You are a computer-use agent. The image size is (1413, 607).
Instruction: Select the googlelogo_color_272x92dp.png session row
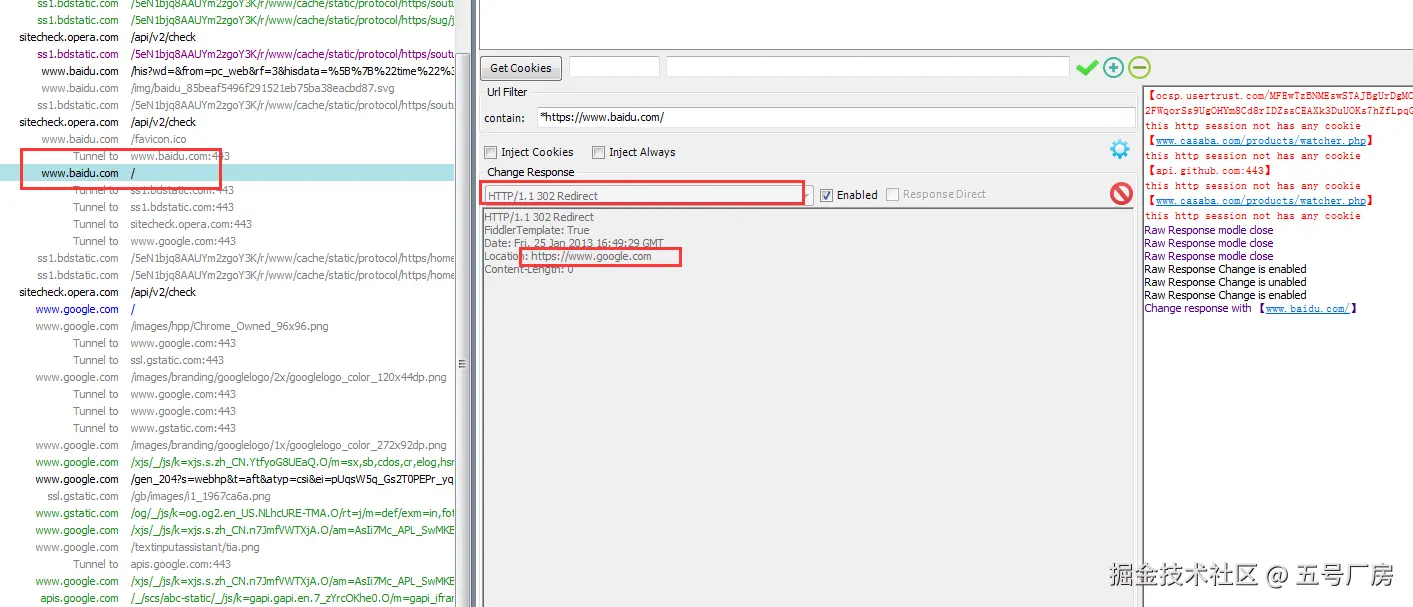[x=227, y=445]
